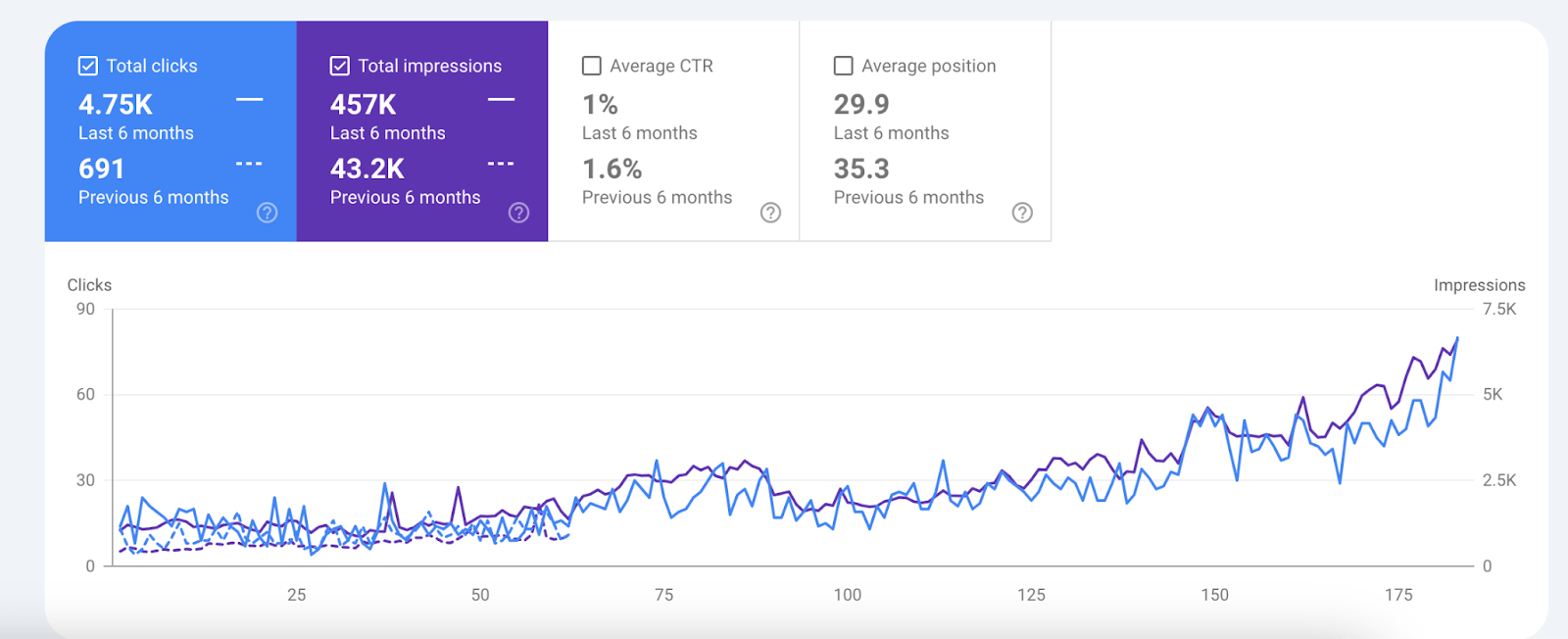Open help icon in Total clicks card

(267, 213)
